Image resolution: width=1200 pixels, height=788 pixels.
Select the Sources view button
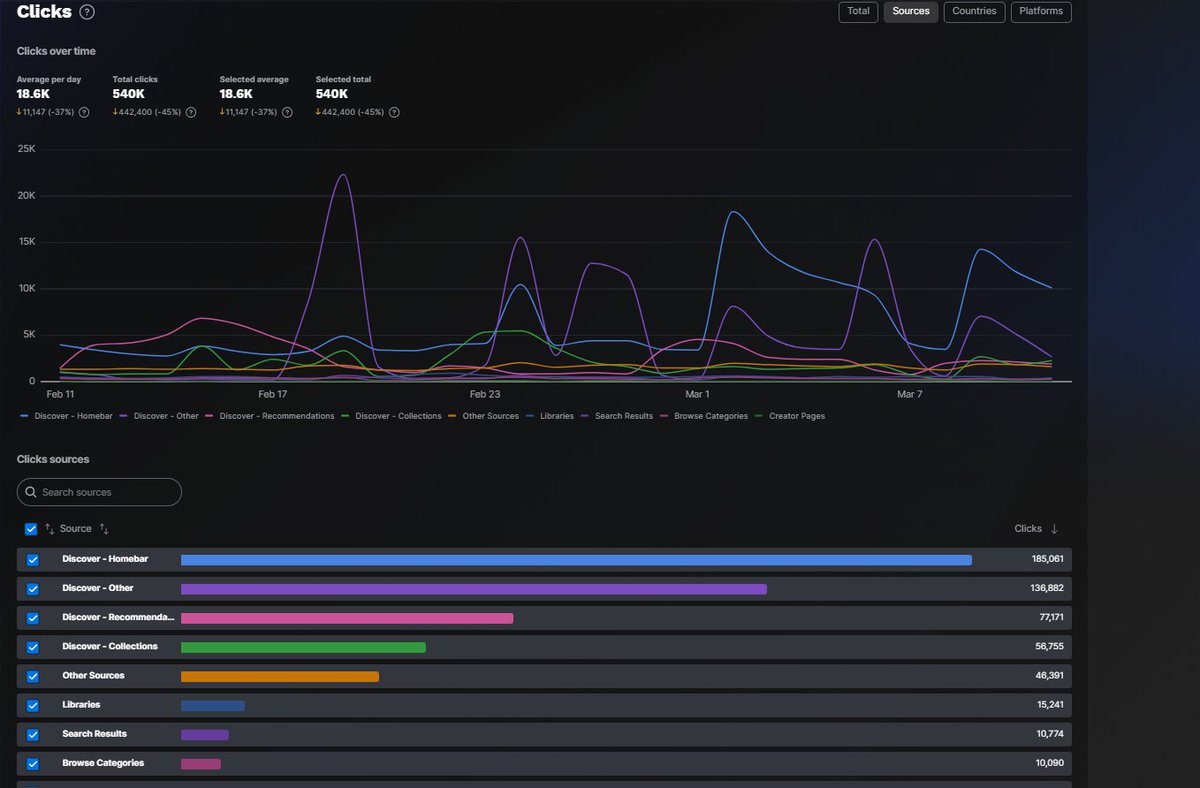point(910,11)
